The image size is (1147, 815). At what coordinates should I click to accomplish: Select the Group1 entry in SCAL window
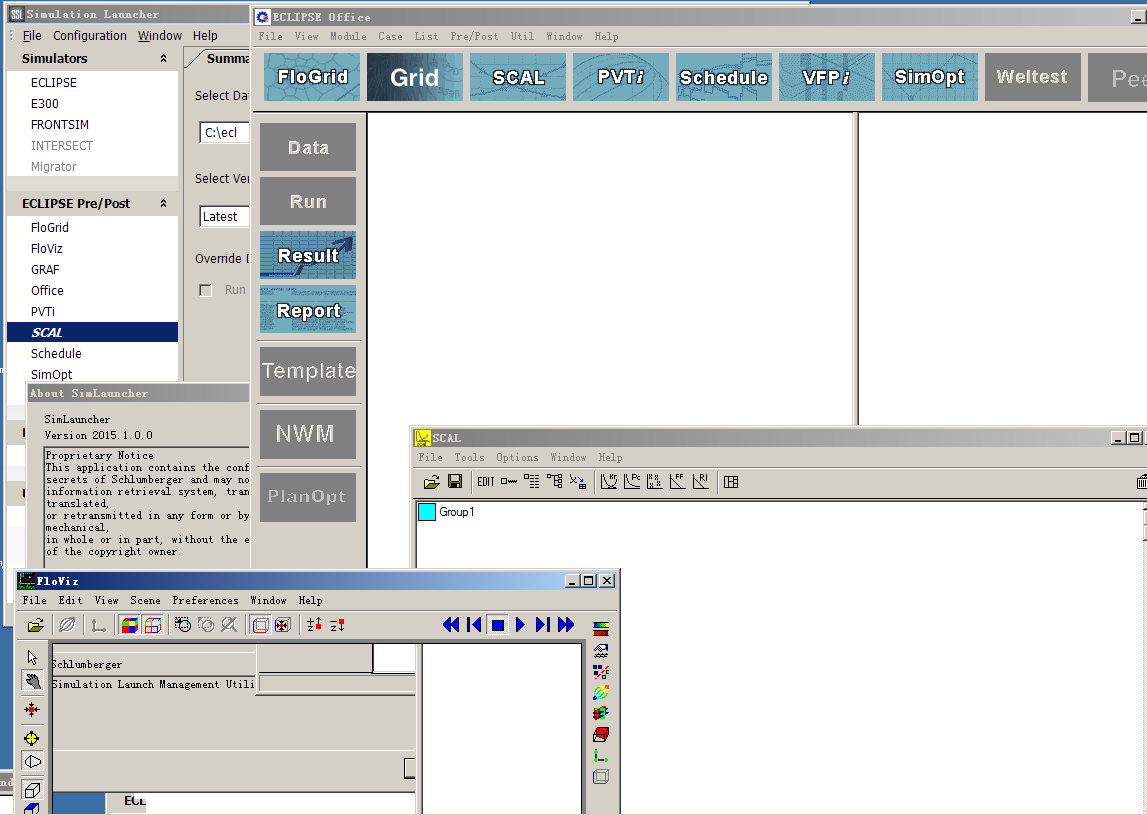[x=456, y=511]
